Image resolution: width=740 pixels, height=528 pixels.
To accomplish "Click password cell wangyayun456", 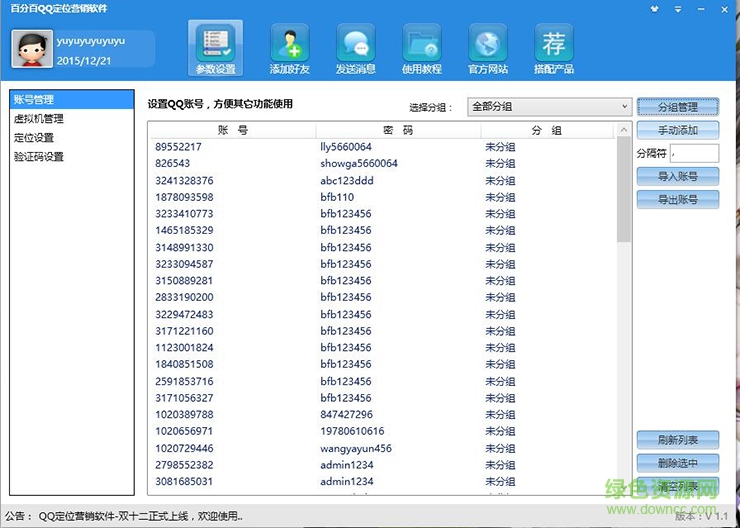I will (356, 448).
